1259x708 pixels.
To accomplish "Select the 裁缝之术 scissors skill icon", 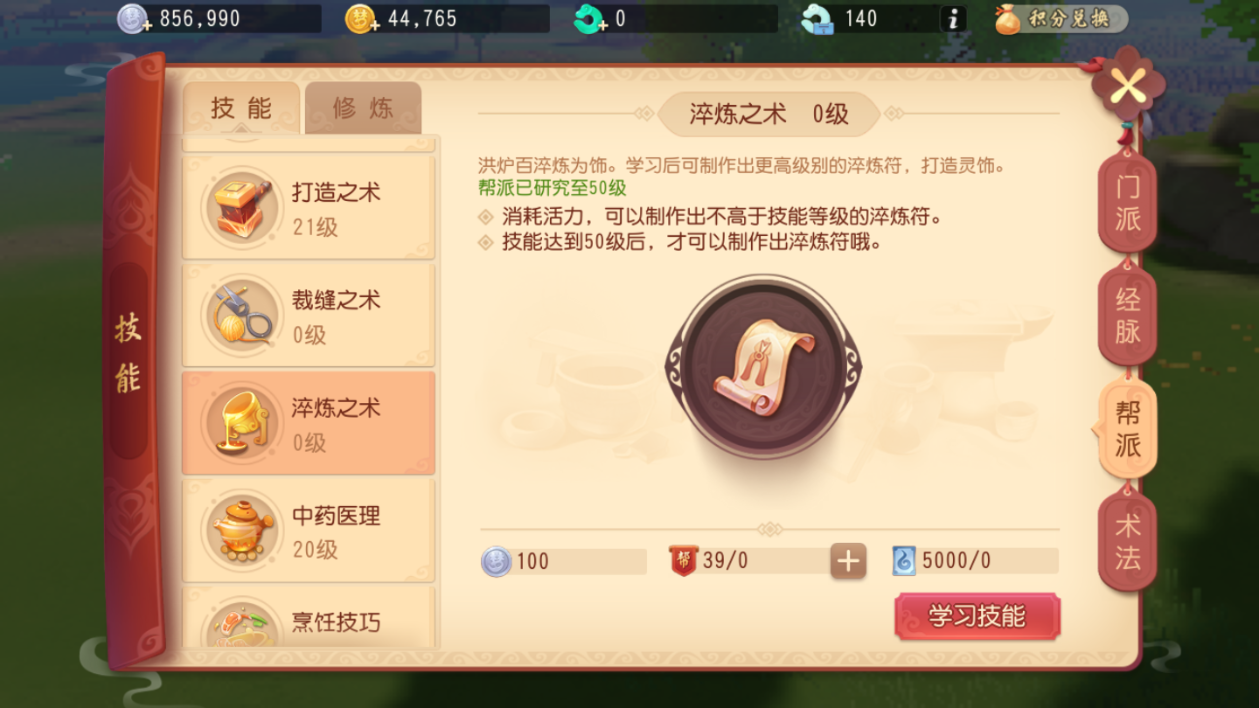I will pyautogui.click(x=240, y=315).
